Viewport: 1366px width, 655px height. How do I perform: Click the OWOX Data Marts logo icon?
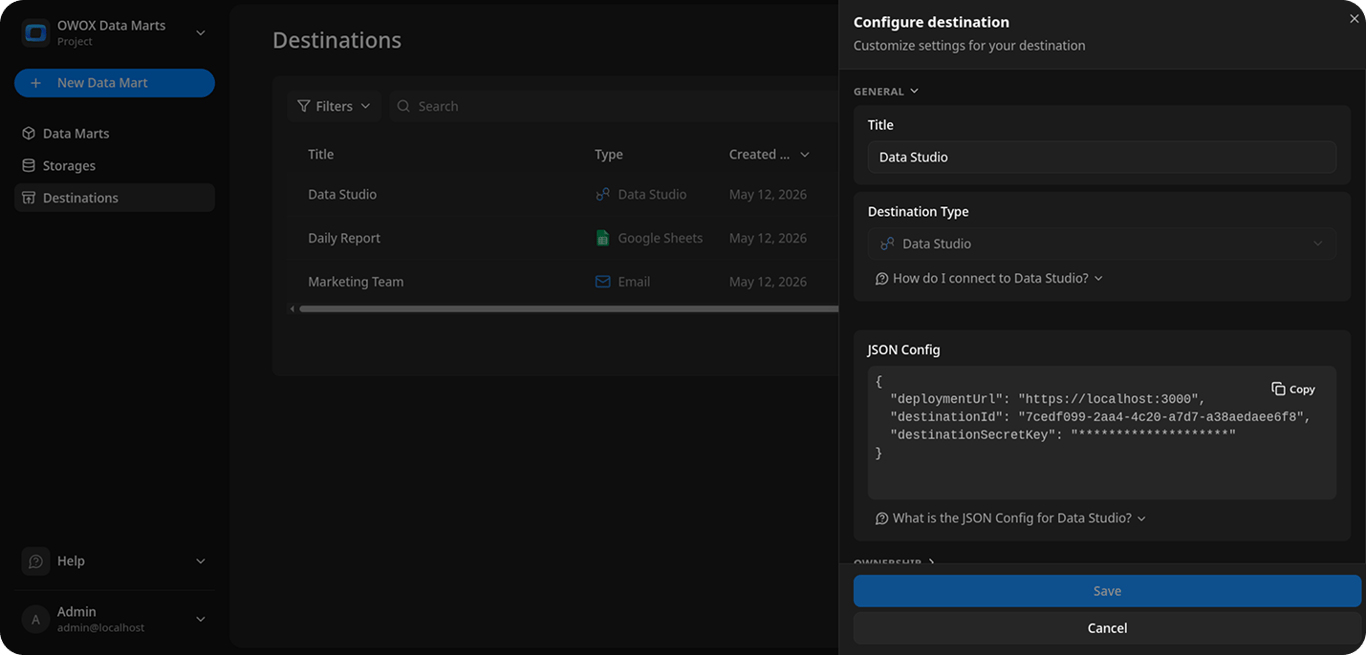(36, 33)
